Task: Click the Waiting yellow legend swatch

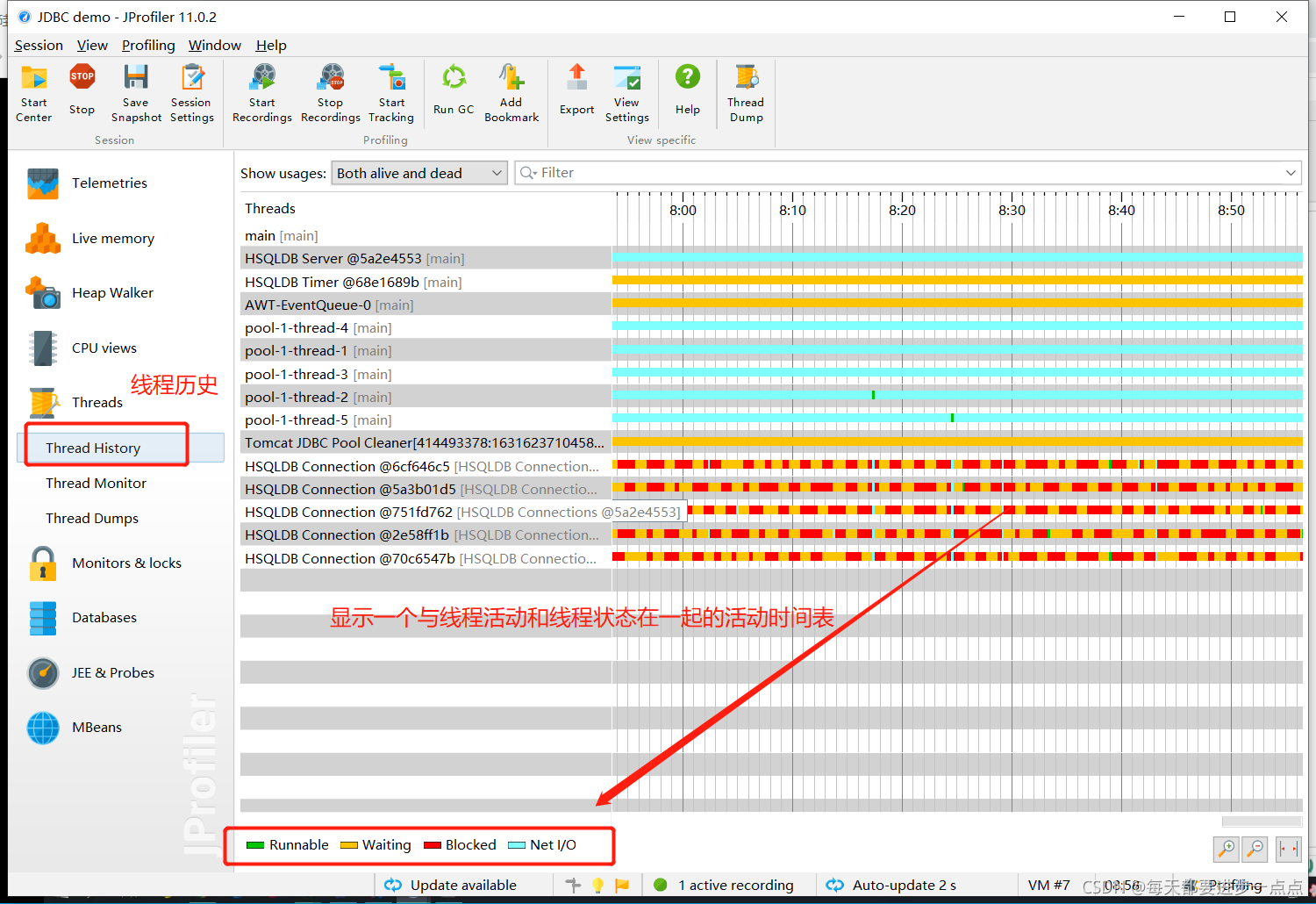Action: tap(349, 845)
